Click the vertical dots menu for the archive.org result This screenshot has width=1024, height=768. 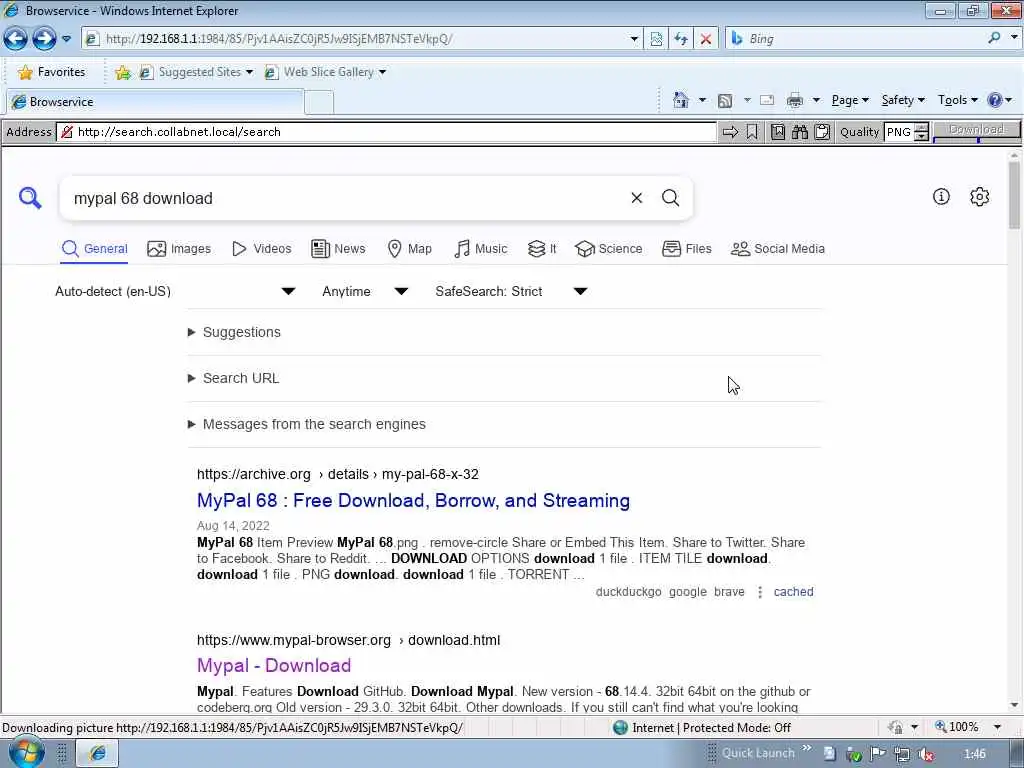760,592
